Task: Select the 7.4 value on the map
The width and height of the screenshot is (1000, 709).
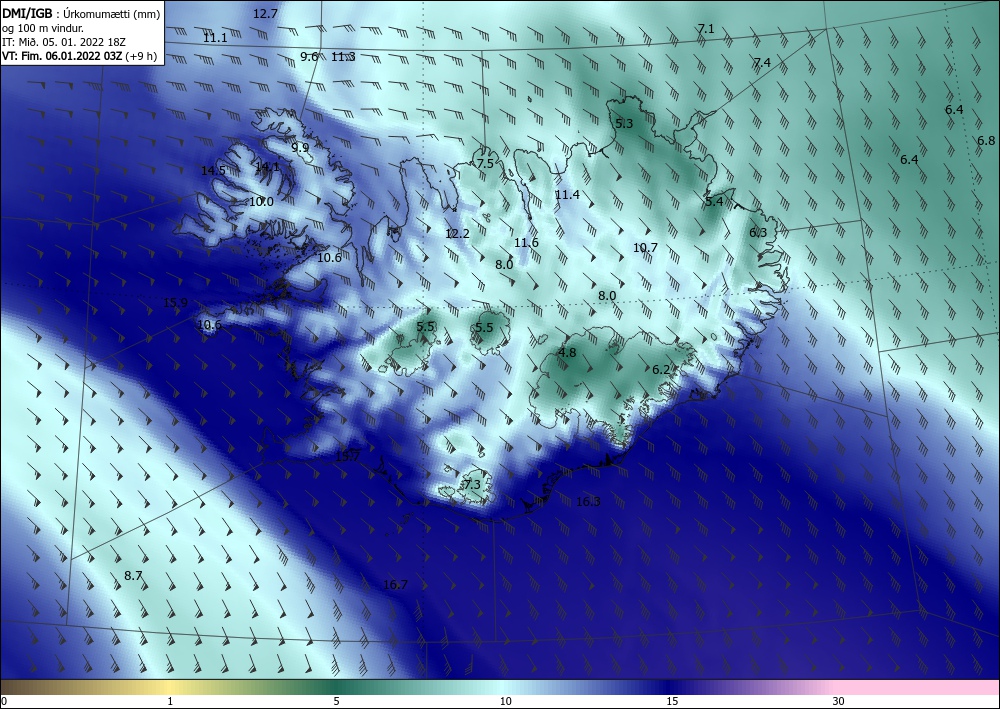Action: [x=762, y=62]
